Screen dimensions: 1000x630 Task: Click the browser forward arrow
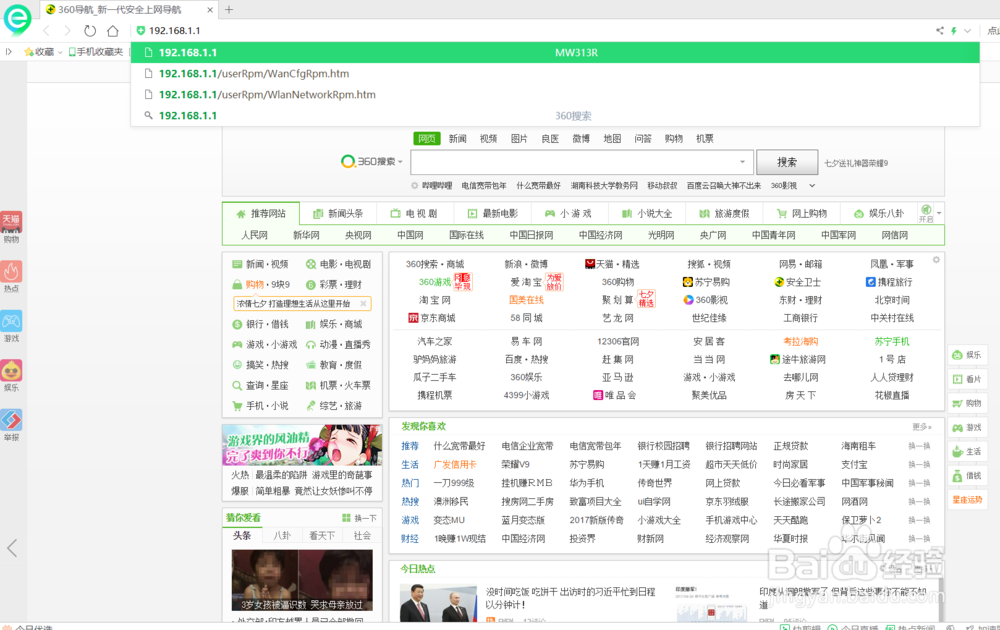[x=67, y=31]
